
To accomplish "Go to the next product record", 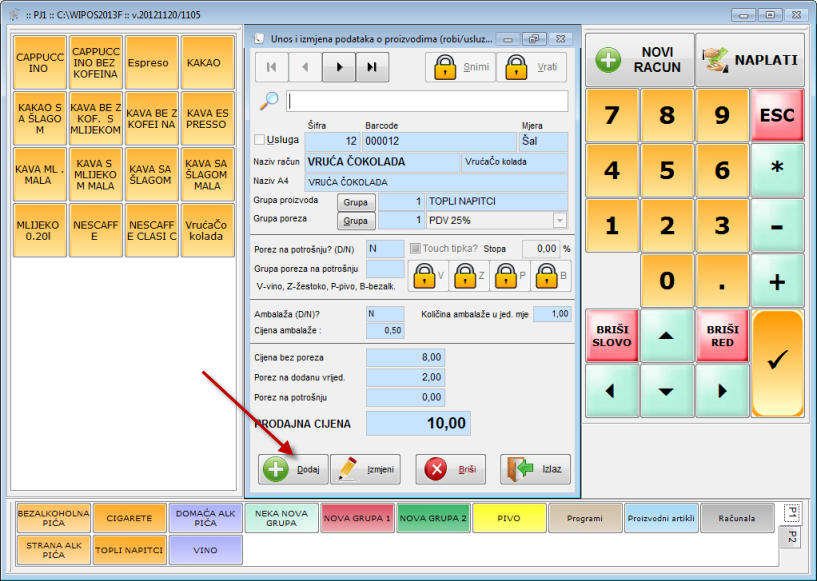I will pyautogui.click(x=339, y=67).
